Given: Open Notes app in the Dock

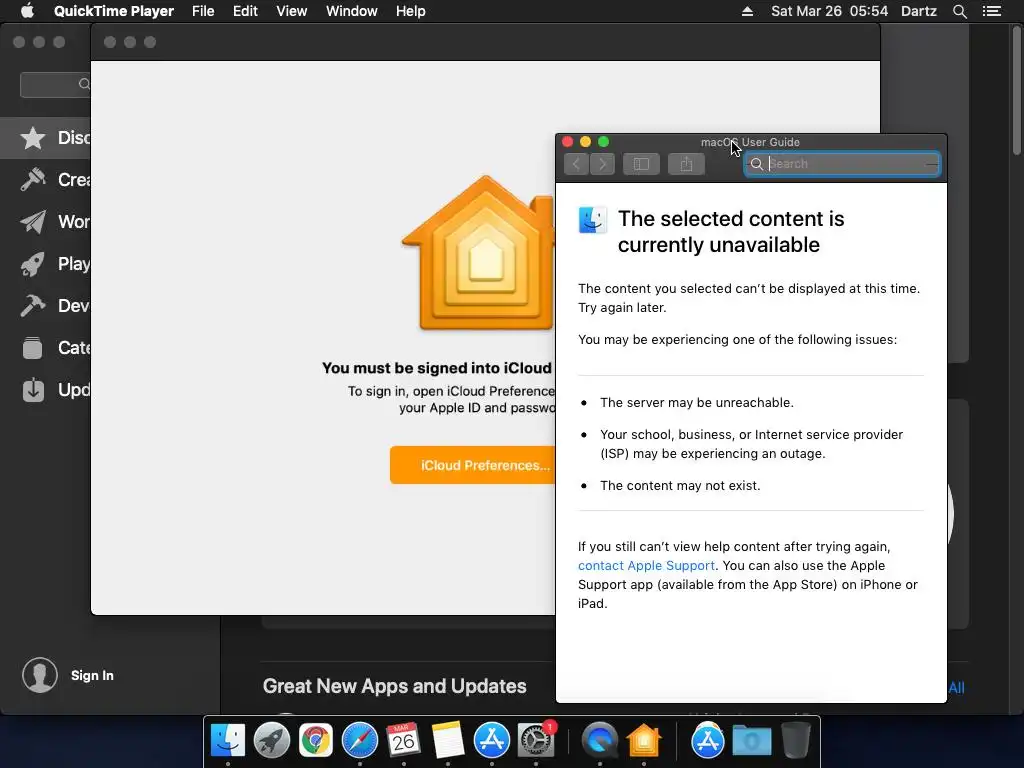Looking at the screenshot, I should [x=448, y=741].
